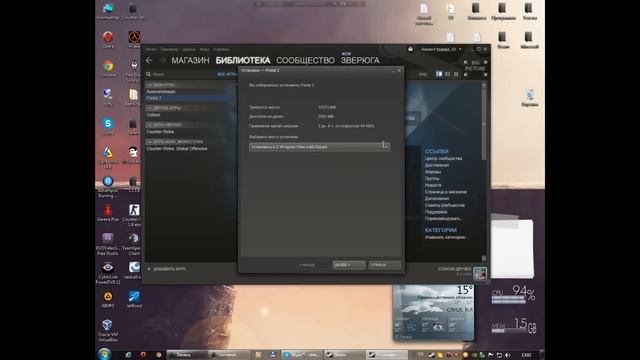Switch the library to grid view
This screenshot has height=360, width=640.
tap(456, 74)
